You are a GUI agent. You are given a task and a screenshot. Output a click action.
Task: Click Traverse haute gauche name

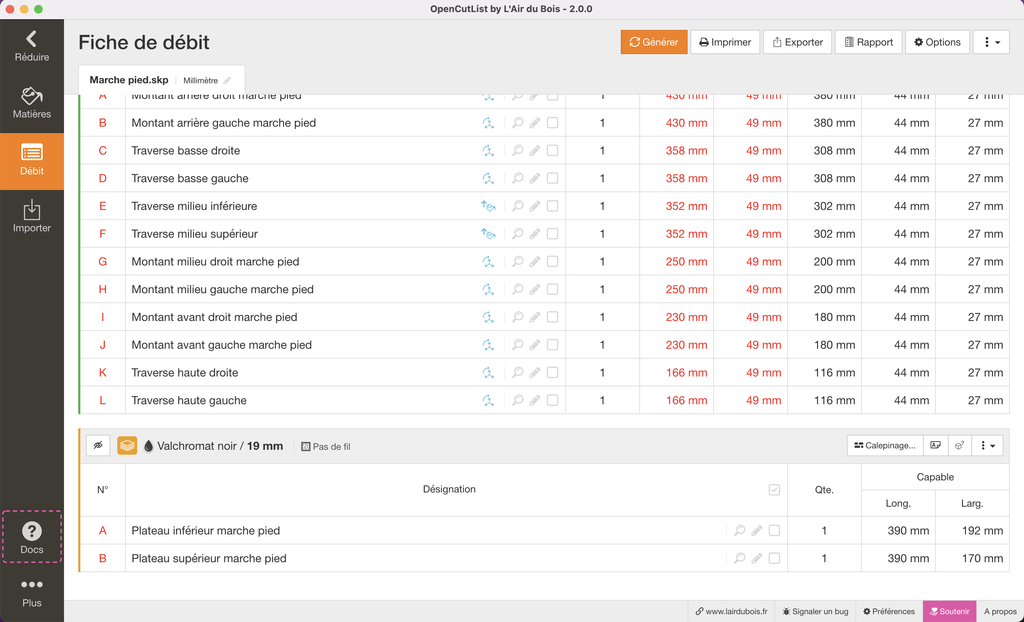189,401
